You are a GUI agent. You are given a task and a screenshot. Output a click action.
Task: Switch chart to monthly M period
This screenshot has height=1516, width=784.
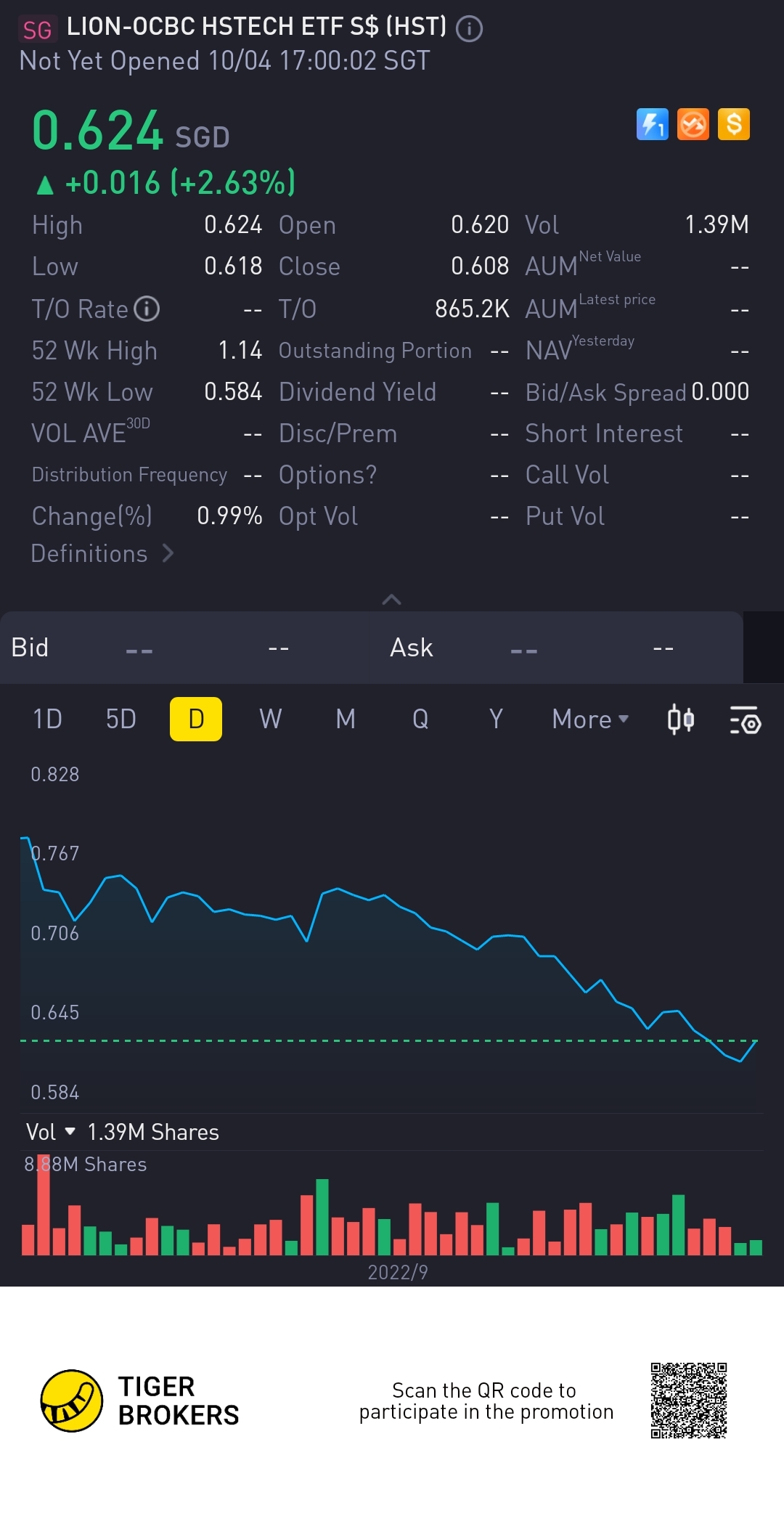(x=346, y=720)
